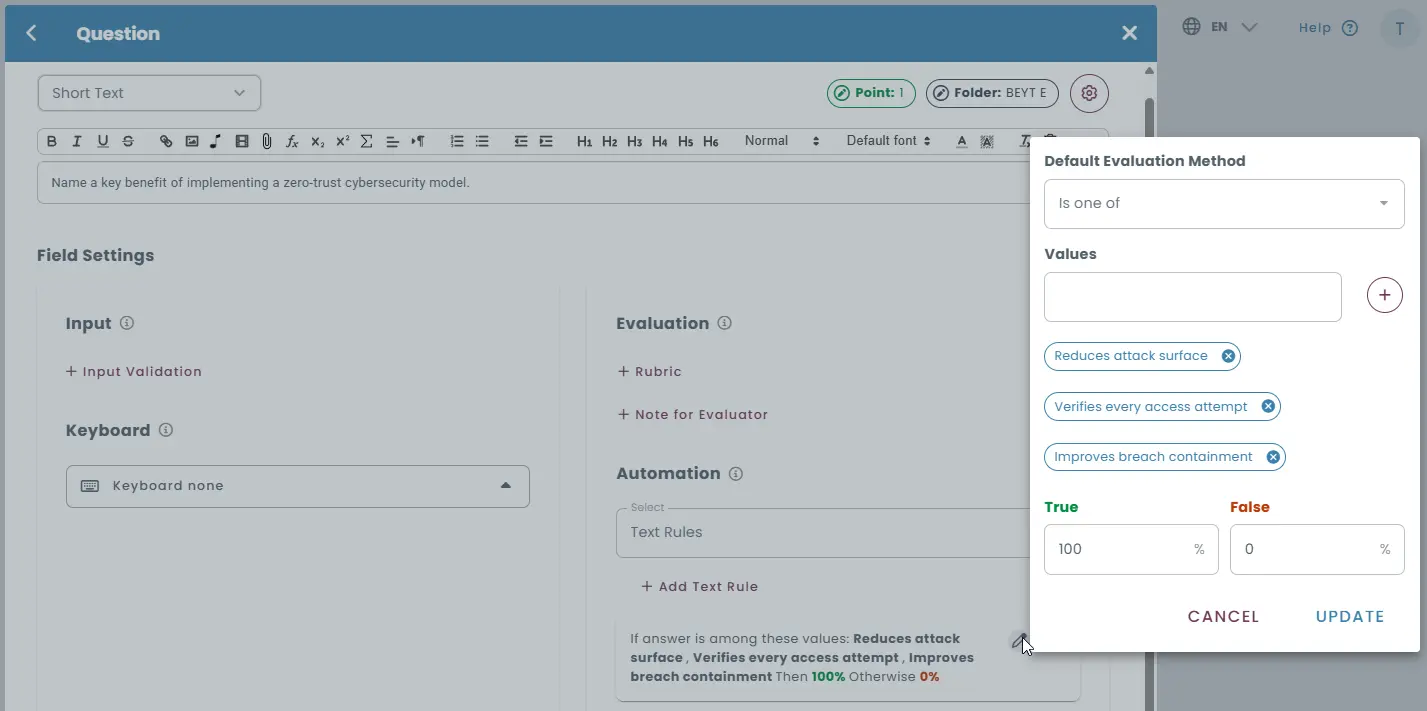Apply italic formatting
The height and width of the screenshot is (711, 1427).
pyautogui.click(x=77, y=141)
